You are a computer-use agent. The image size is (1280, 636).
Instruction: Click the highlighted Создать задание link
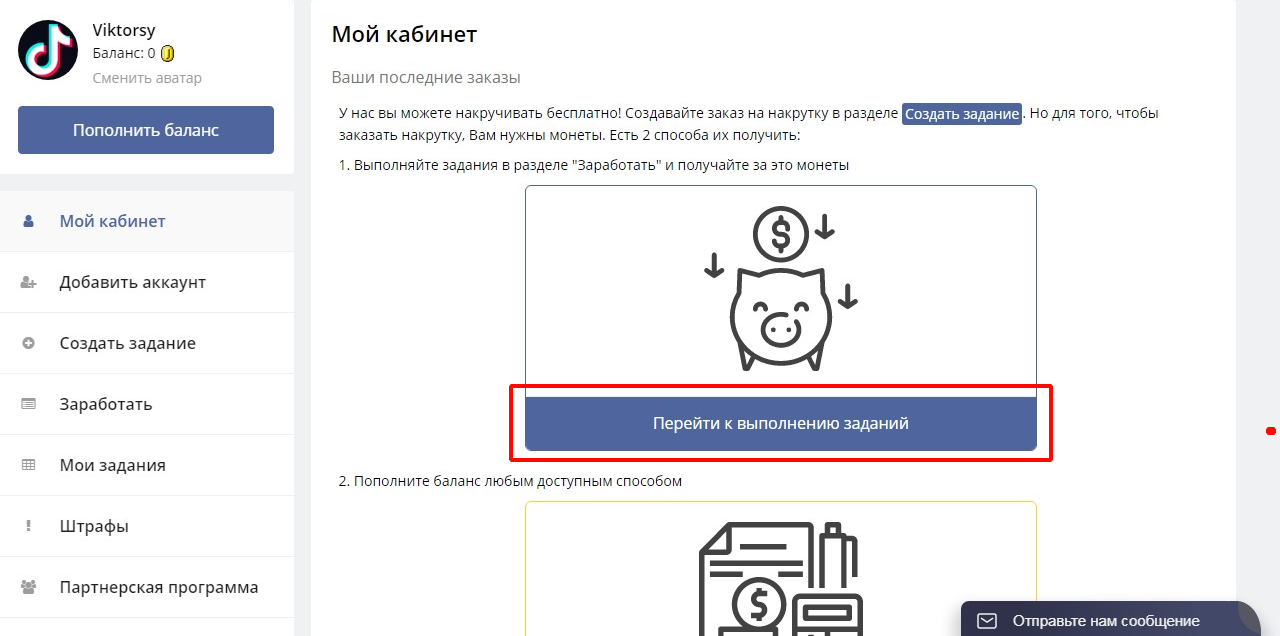click(962, 114)
